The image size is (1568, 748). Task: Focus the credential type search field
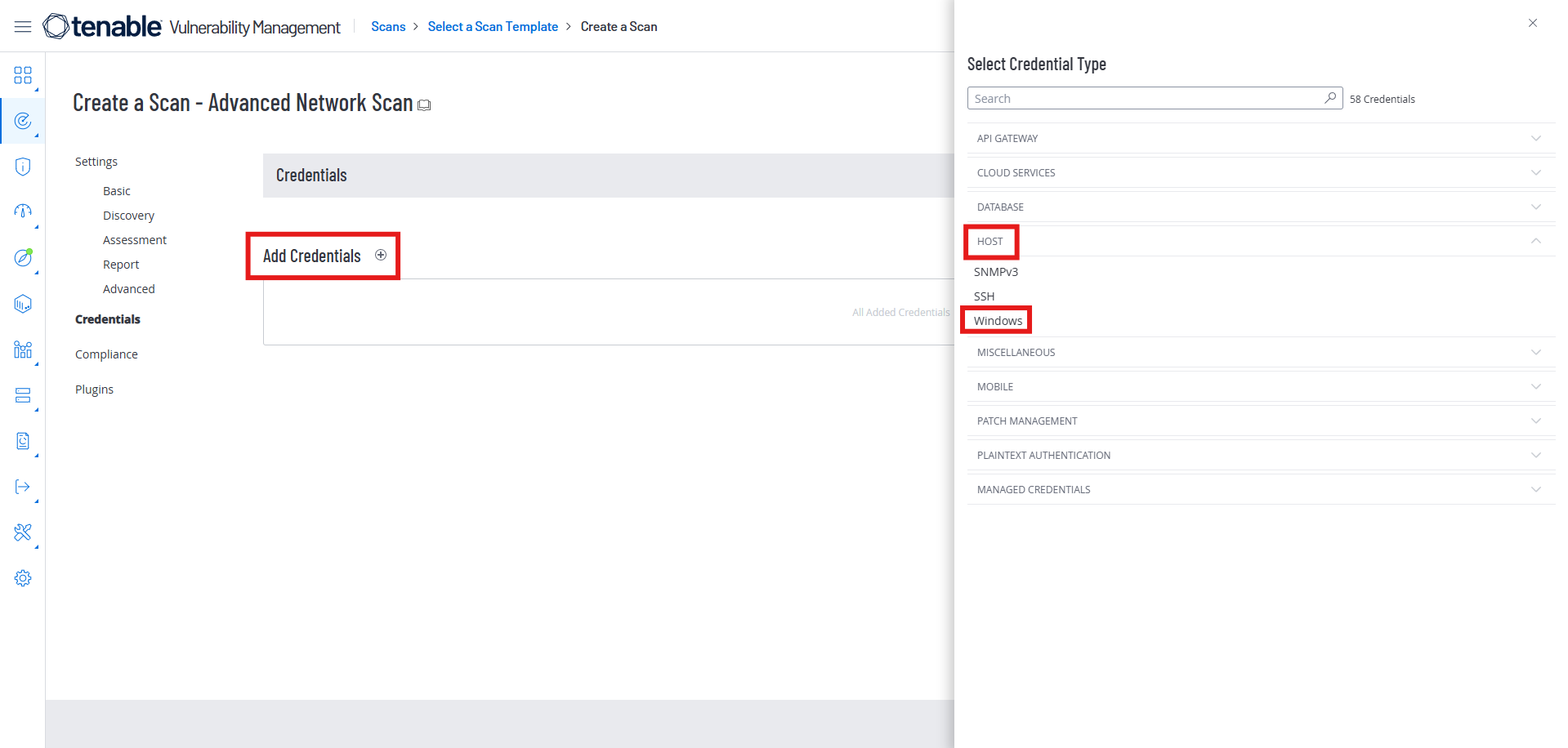pyautogui.click(x=1144, y=99)
